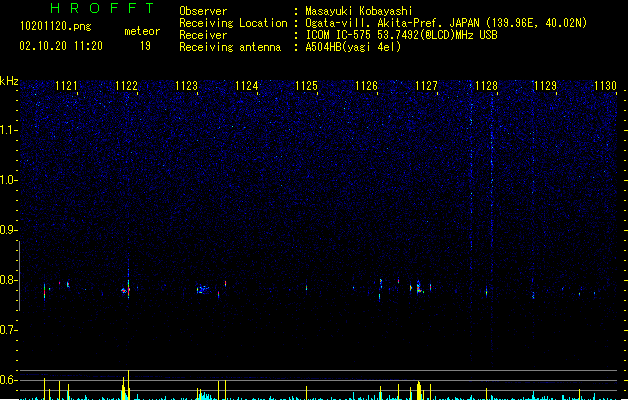
Task: Click the 0.6 kHz axis label
Action: tap(8, 380)
